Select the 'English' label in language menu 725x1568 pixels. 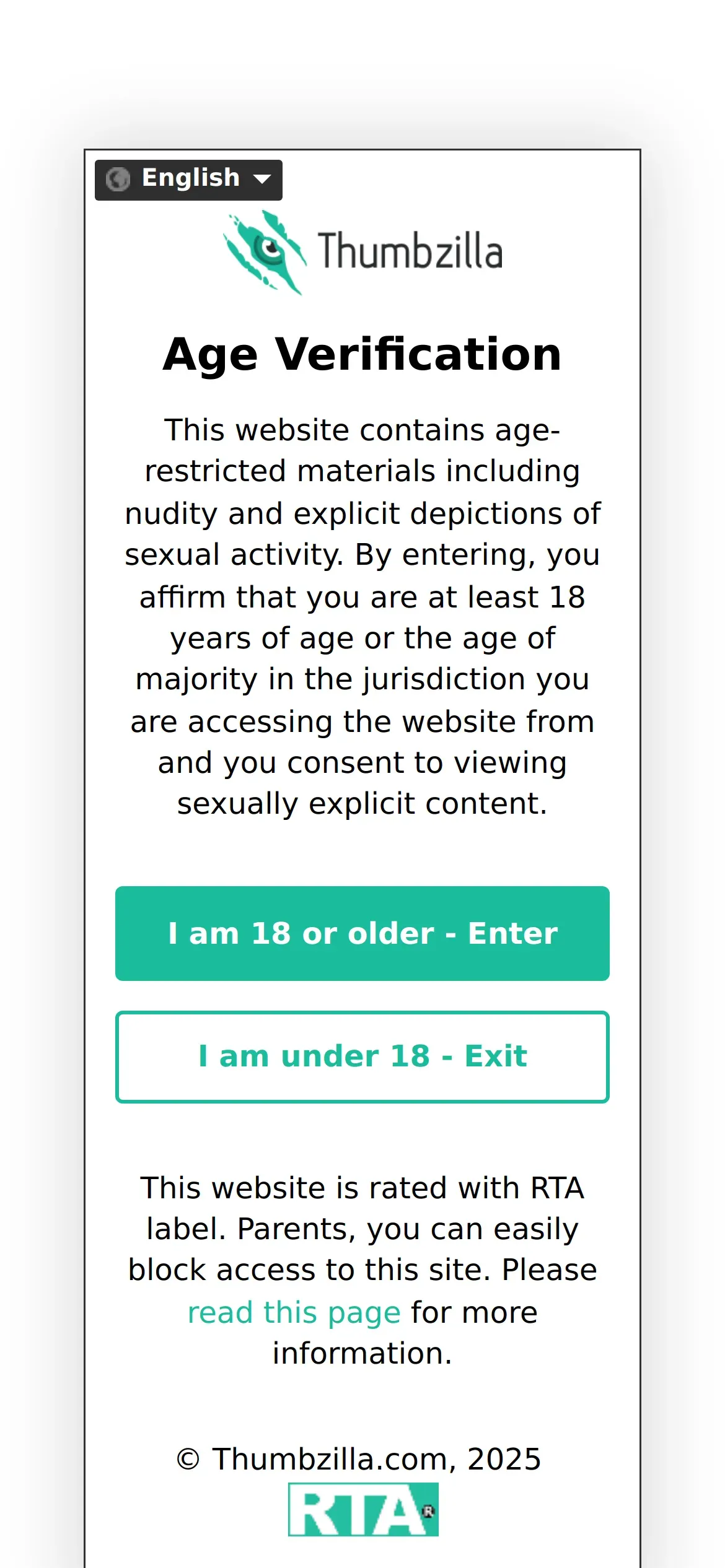point(191,178)
